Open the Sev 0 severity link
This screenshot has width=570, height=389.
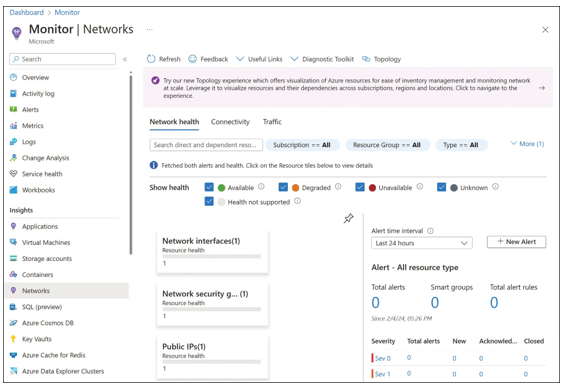point(382,358)
